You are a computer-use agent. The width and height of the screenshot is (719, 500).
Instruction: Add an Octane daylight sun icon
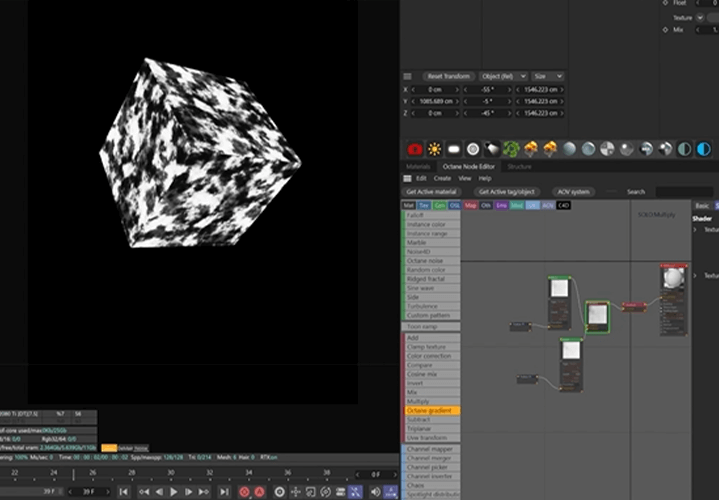(x=434, y=149)
